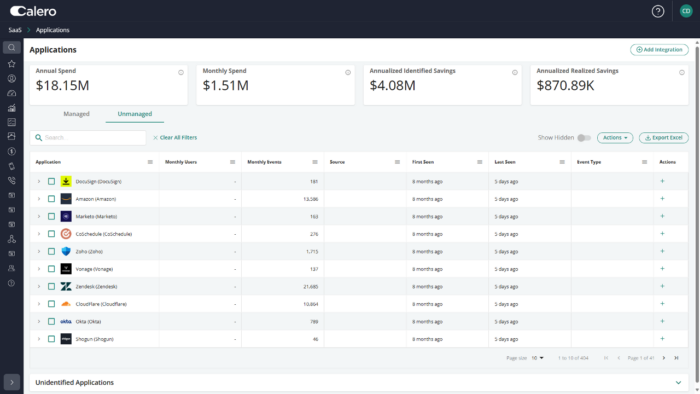Click Monthly Spend info icon

(x=348, y=72)
